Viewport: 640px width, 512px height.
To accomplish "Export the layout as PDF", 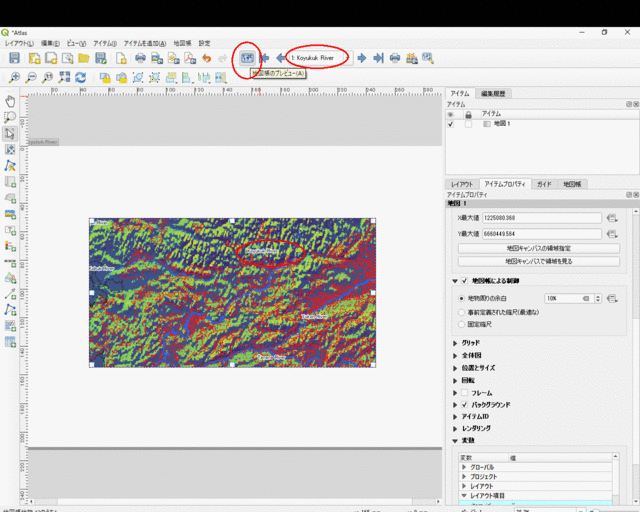I will point(190,58).
